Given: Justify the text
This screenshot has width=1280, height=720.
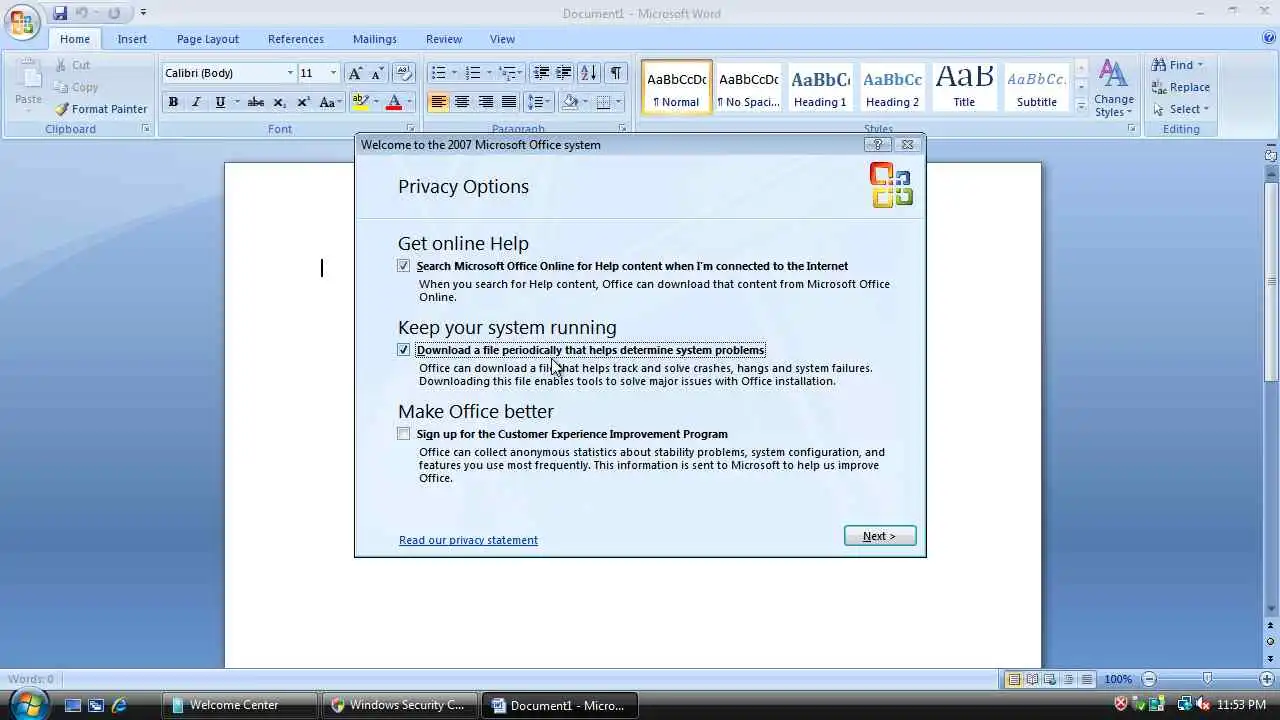Looking at the screenshot, I should point(509,102).
